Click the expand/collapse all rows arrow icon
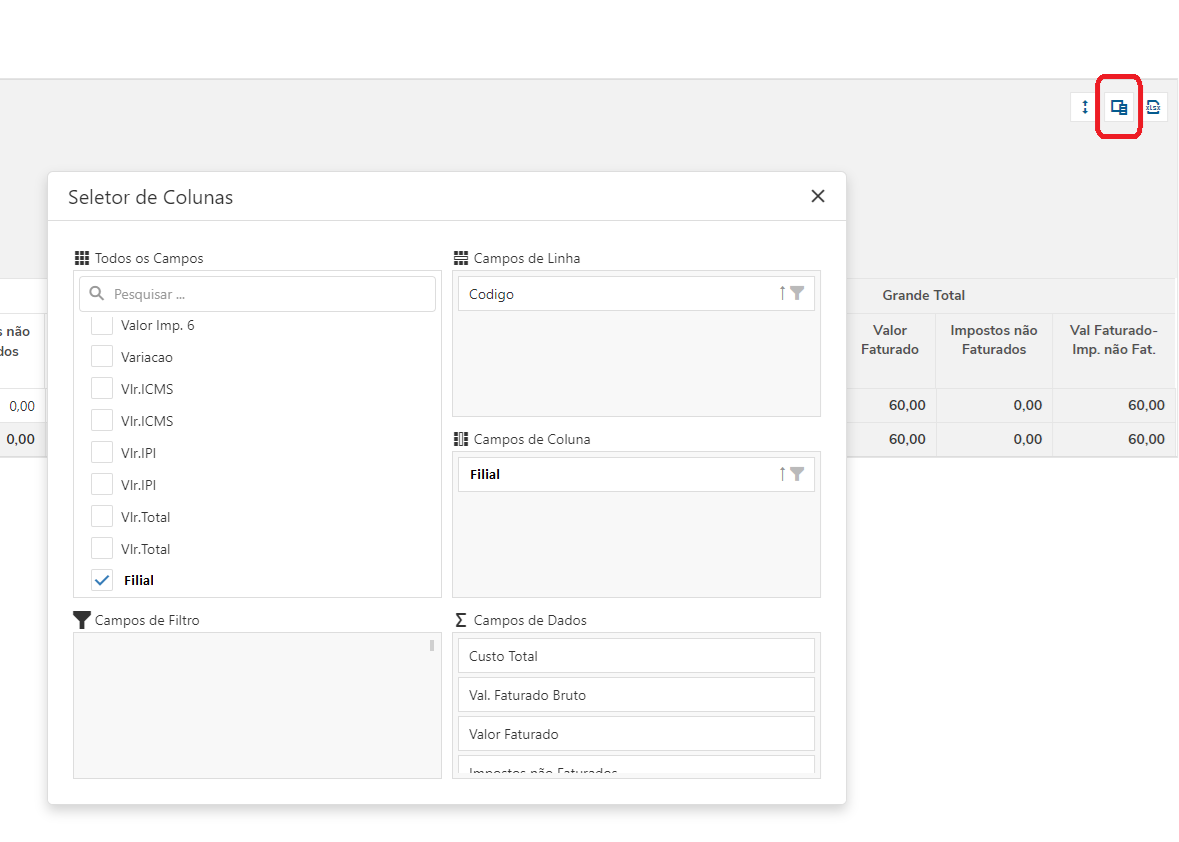 coord(1085,107)
